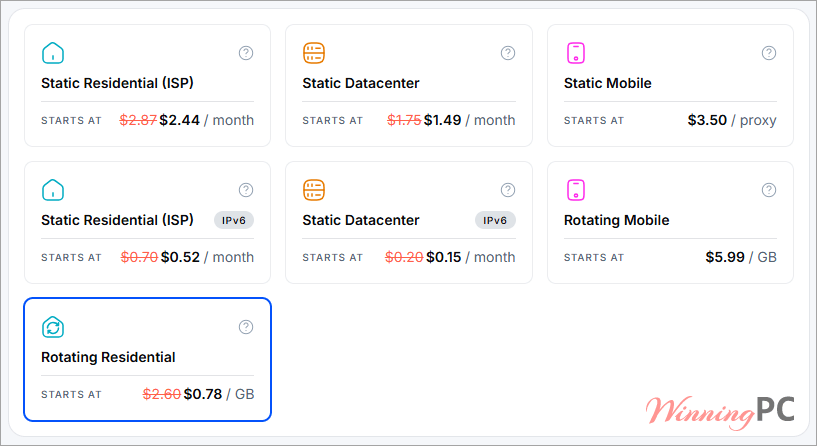Click STARTS AT label on the Static Mobile card
Viewport: 817px width, 446px height.
(594, 121)
